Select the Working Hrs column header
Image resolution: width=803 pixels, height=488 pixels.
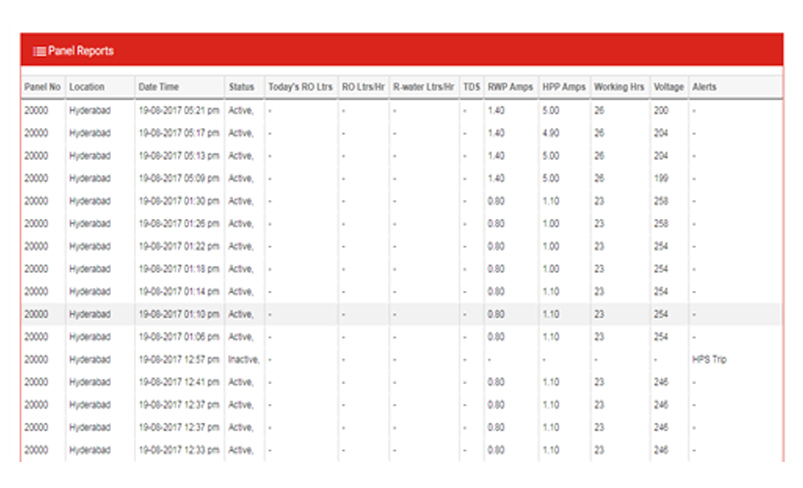618,87
